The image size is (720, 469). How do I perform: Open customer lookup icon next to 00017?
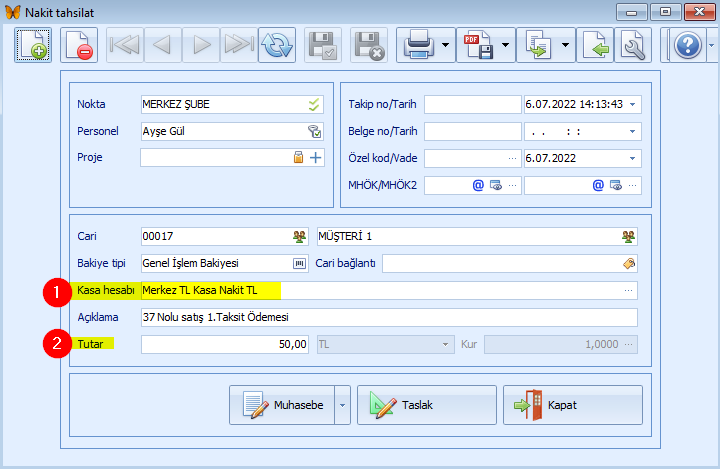click(299, 237)
